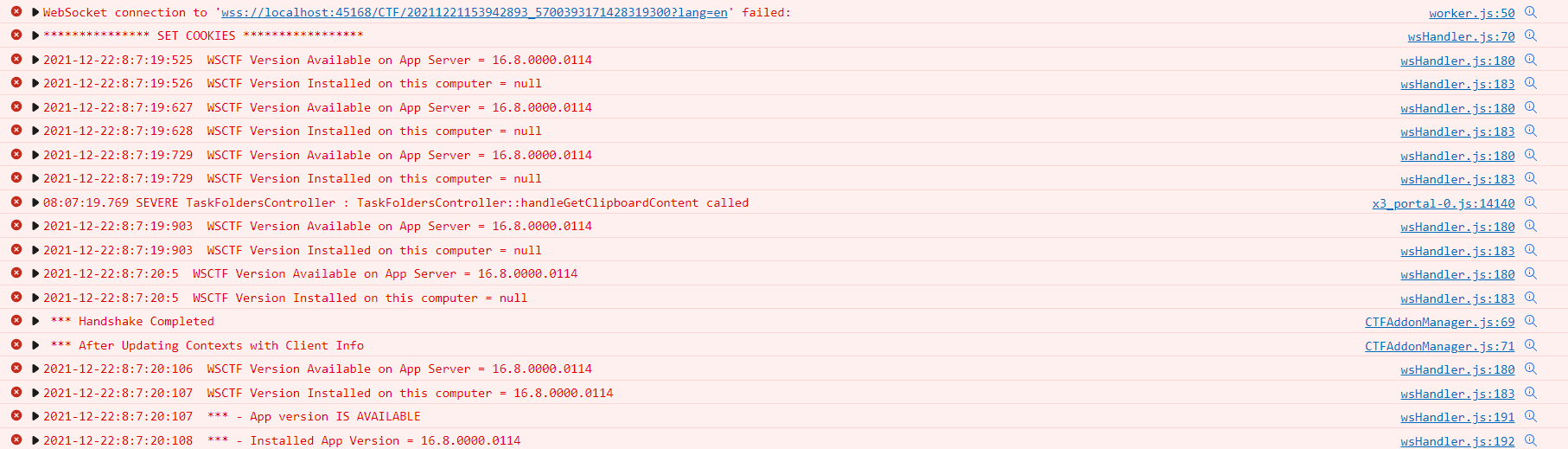Click magnifier icon beside CTFAddonManager.js:69
This screenshot has height=449, width=1568.
click(1530, 321)
